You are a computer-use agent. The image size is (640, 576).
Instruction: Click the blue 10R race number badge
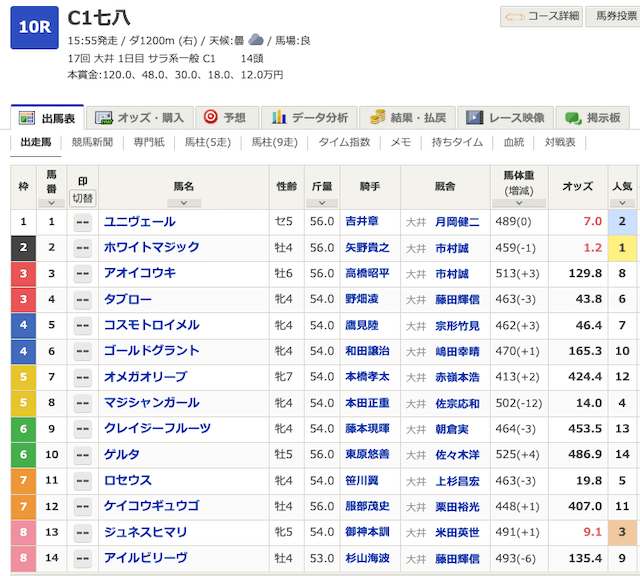pos(33,28)
